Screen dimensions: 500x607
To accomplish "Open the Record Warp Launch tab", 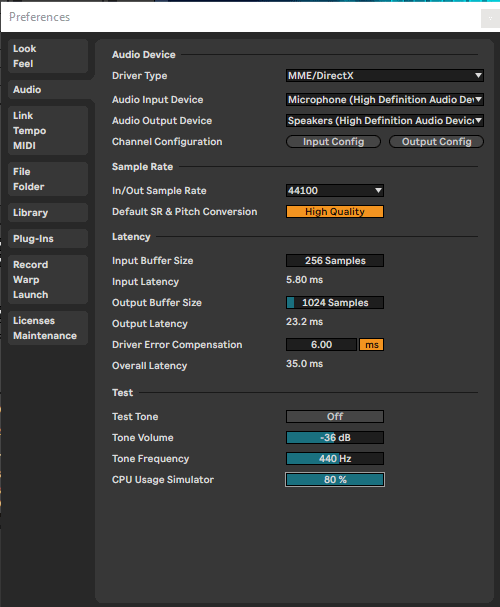I will pos(48,279).
